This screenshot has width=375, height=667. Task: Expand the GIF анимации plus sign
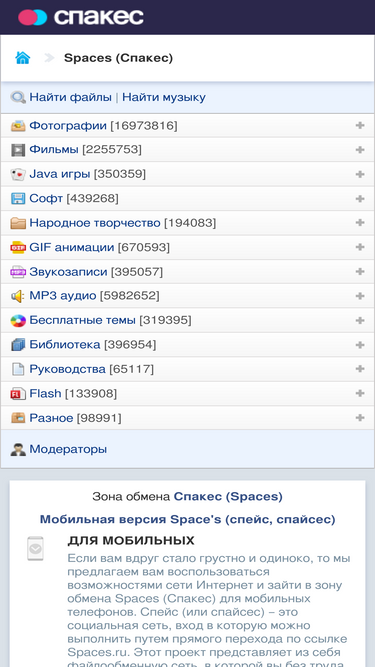(x=360, y=247)
